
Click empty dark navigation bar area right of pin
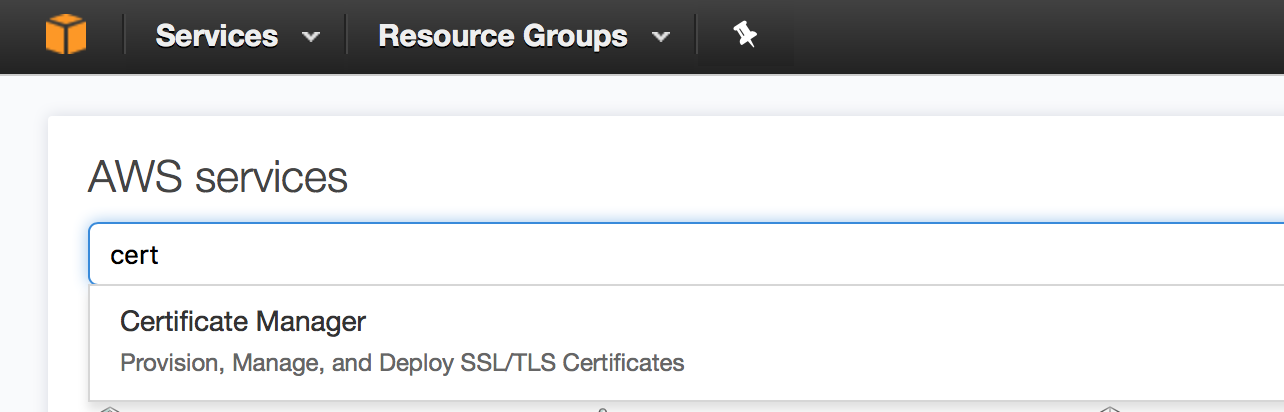[1000, 36]
